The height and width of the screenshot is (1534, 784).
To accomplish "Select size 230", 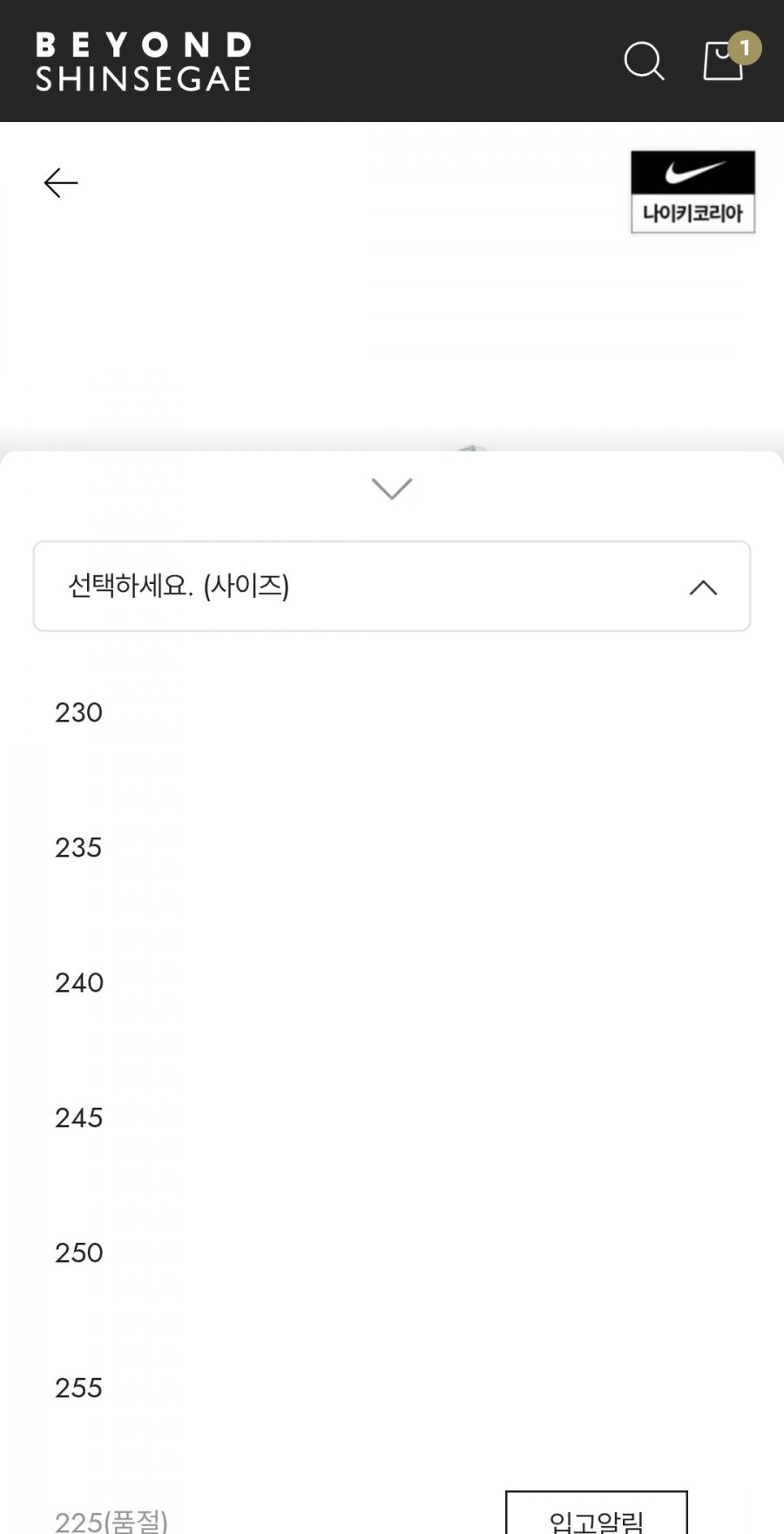I will point(79,713).
